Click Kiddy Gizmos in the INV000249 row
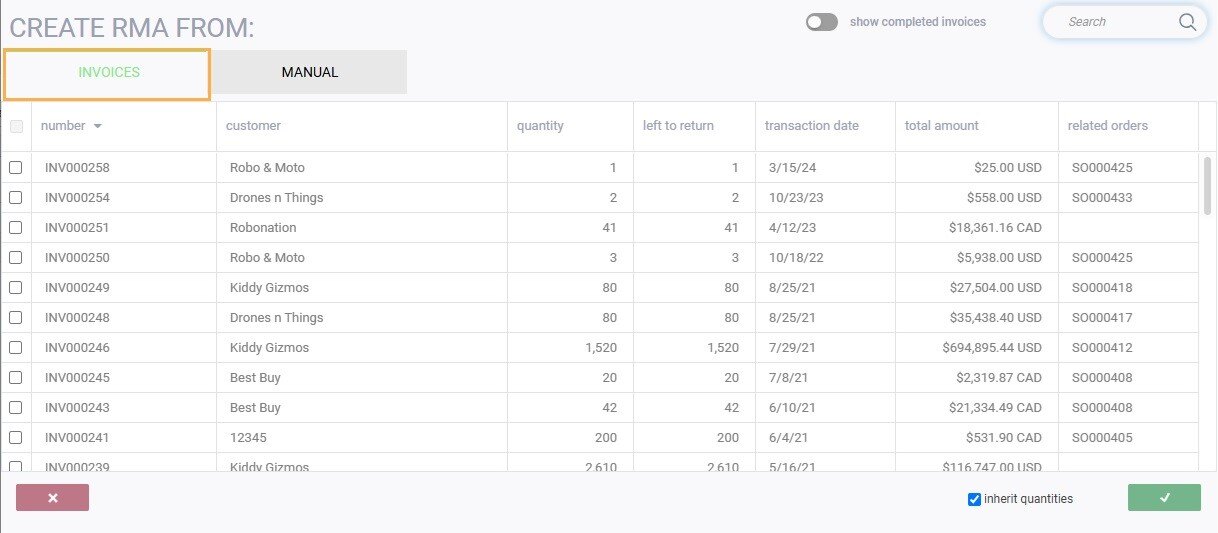Screen dimensions: 1218x533 tap(269, 288)
